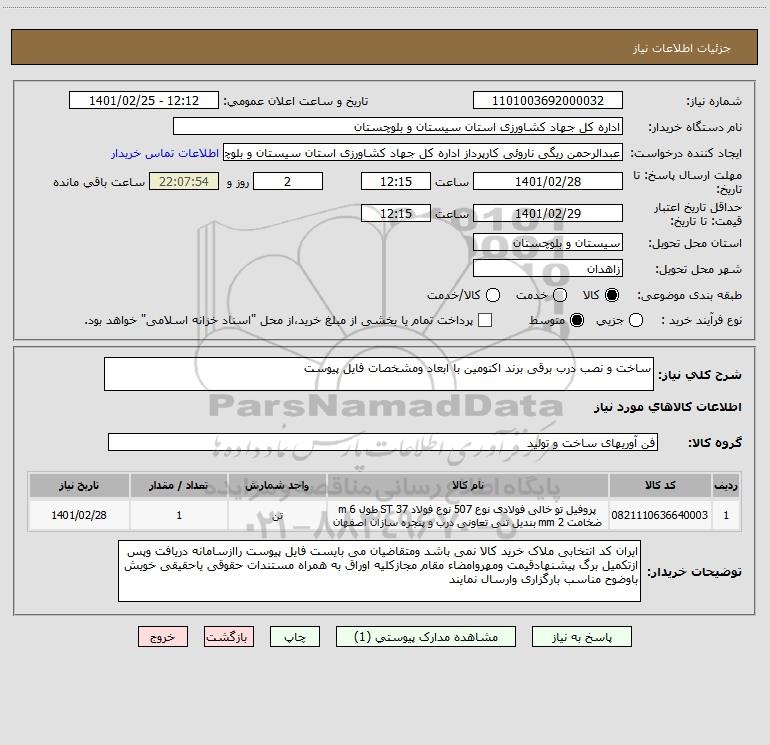
Task: Click the need number field 1101003692000032
Action: tap(548, 101)
